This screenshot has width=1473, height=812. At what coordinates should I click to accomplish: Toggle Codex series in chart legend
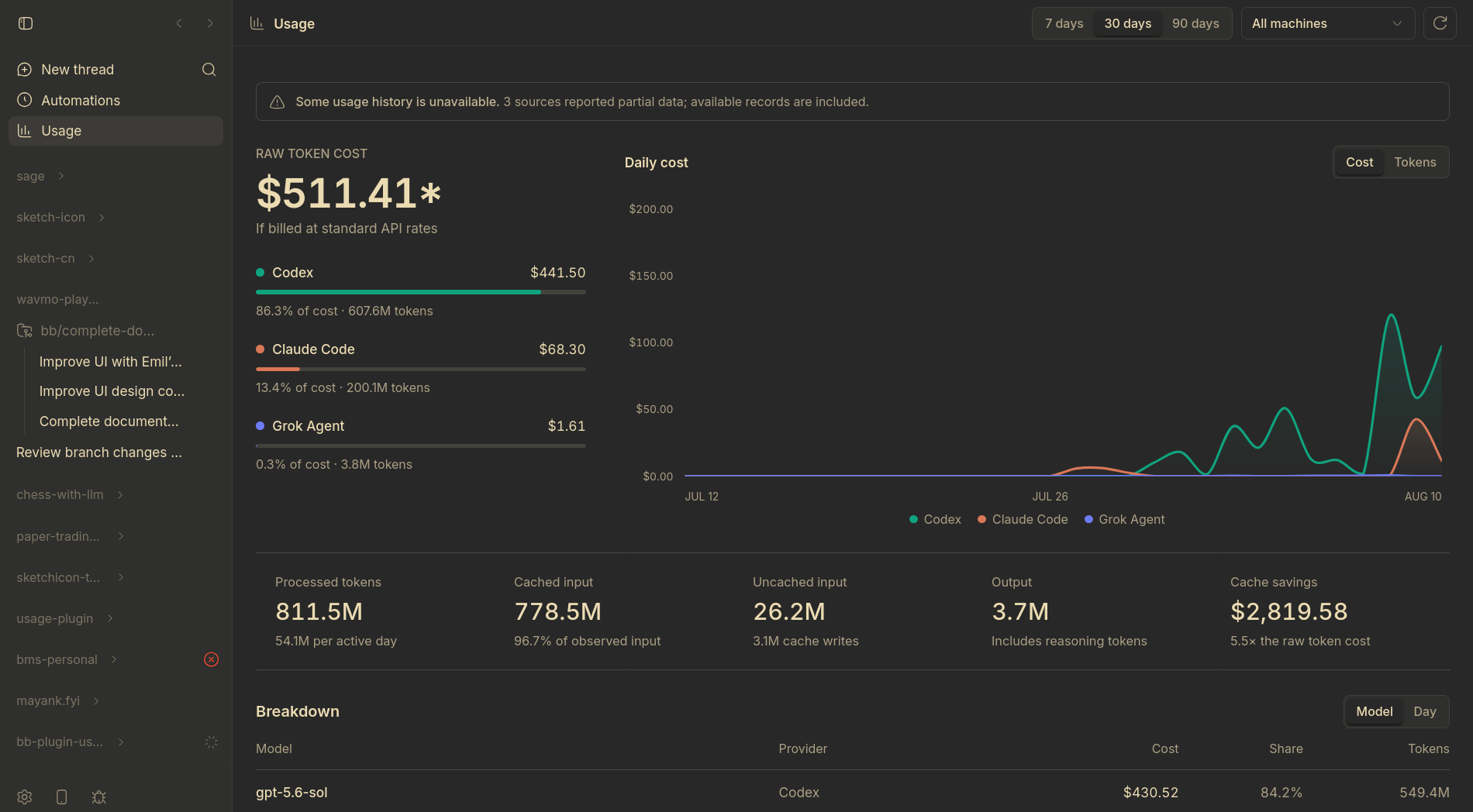[x=935, y=519]
